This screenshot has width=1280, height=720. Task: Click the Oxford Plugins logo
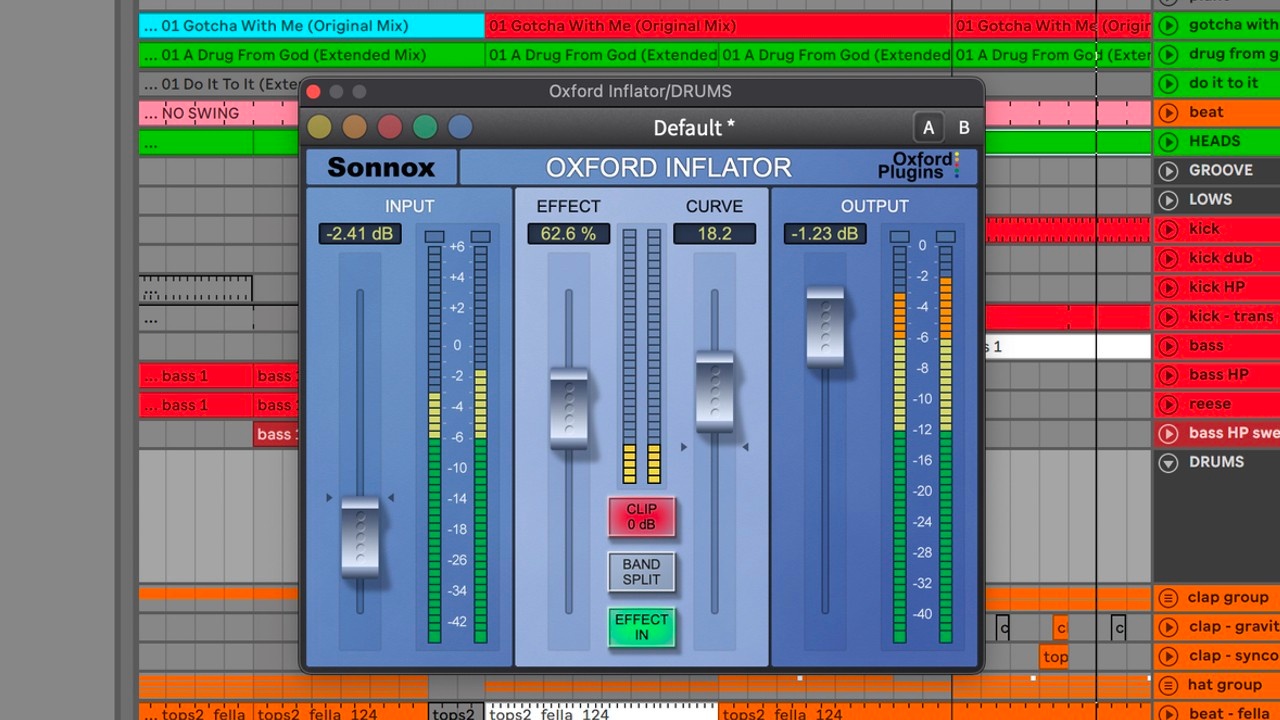point(917,166)
